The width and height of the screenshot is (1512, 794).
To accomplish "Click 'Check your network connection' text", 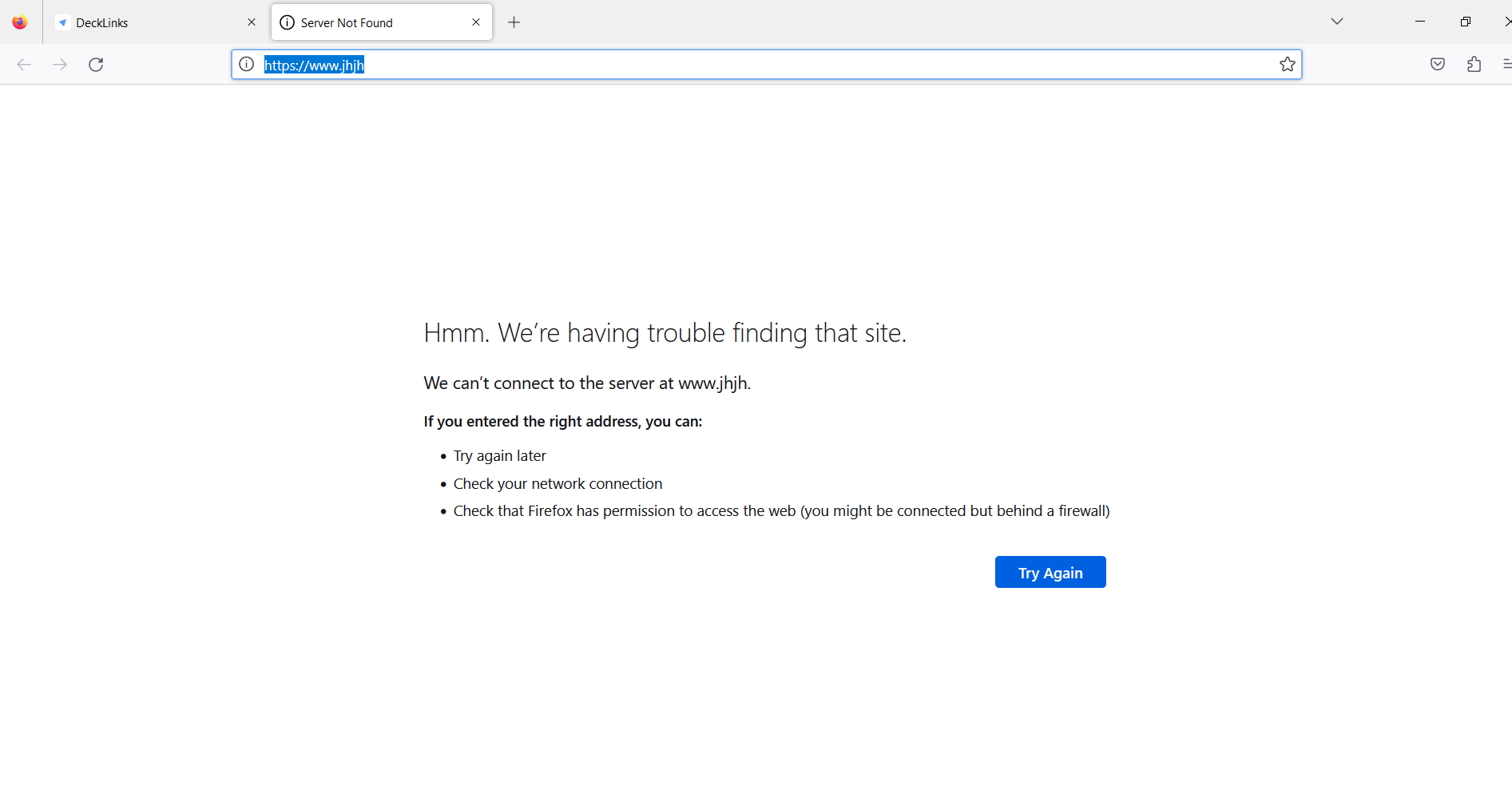I will coord(558,483).
